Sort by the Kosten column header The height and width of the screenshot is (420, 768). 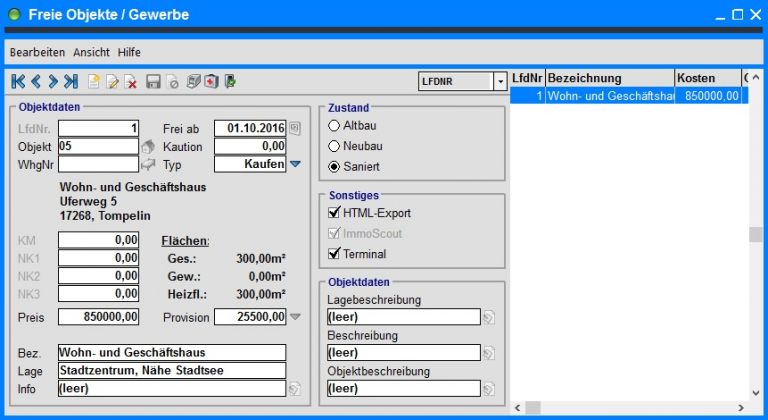click(708, 78)
